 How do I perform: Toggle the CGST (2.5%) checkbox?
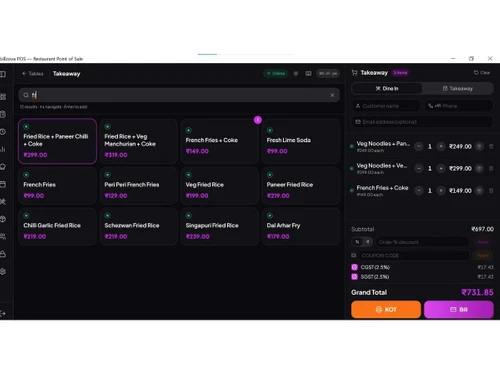(x=354, y=267)
